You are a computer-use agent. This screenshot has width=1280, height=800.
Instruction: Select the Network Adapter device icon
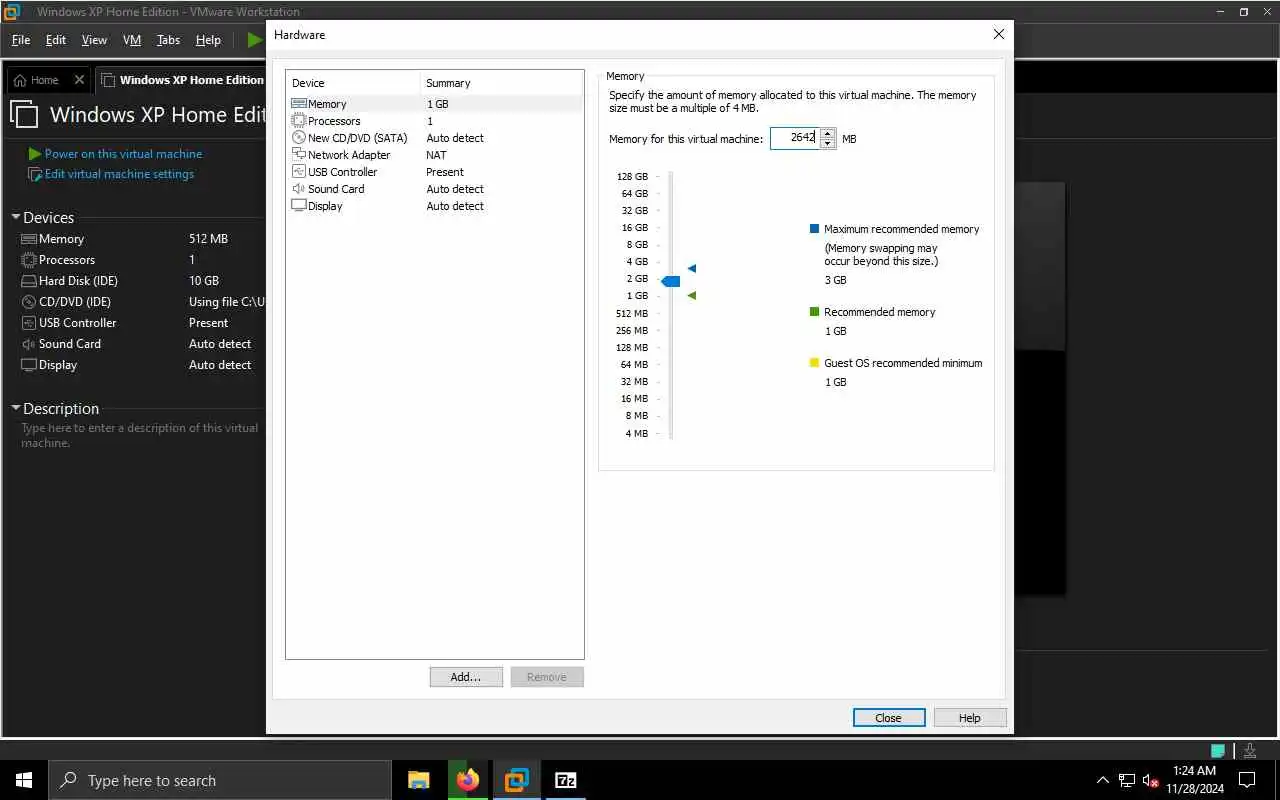point(299,155)
